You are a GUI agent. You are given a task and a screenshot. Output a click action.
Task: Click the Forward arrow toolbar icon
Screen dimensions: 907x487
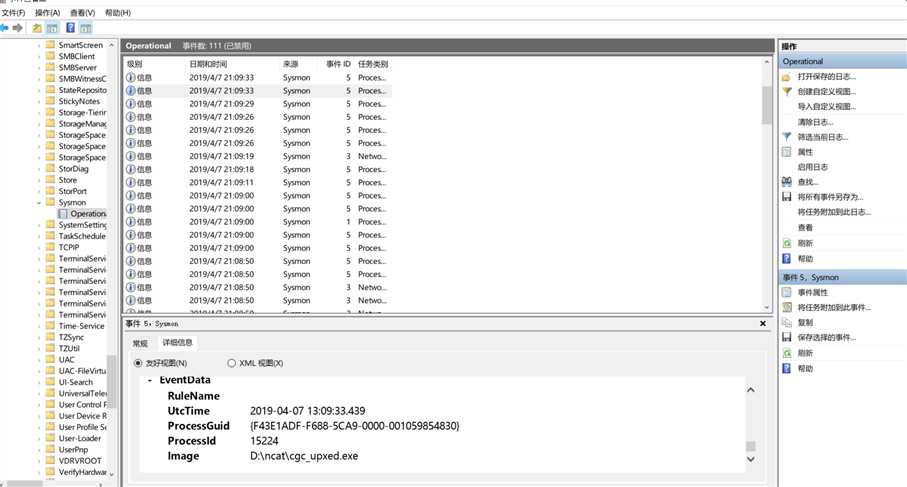point(18,28)
